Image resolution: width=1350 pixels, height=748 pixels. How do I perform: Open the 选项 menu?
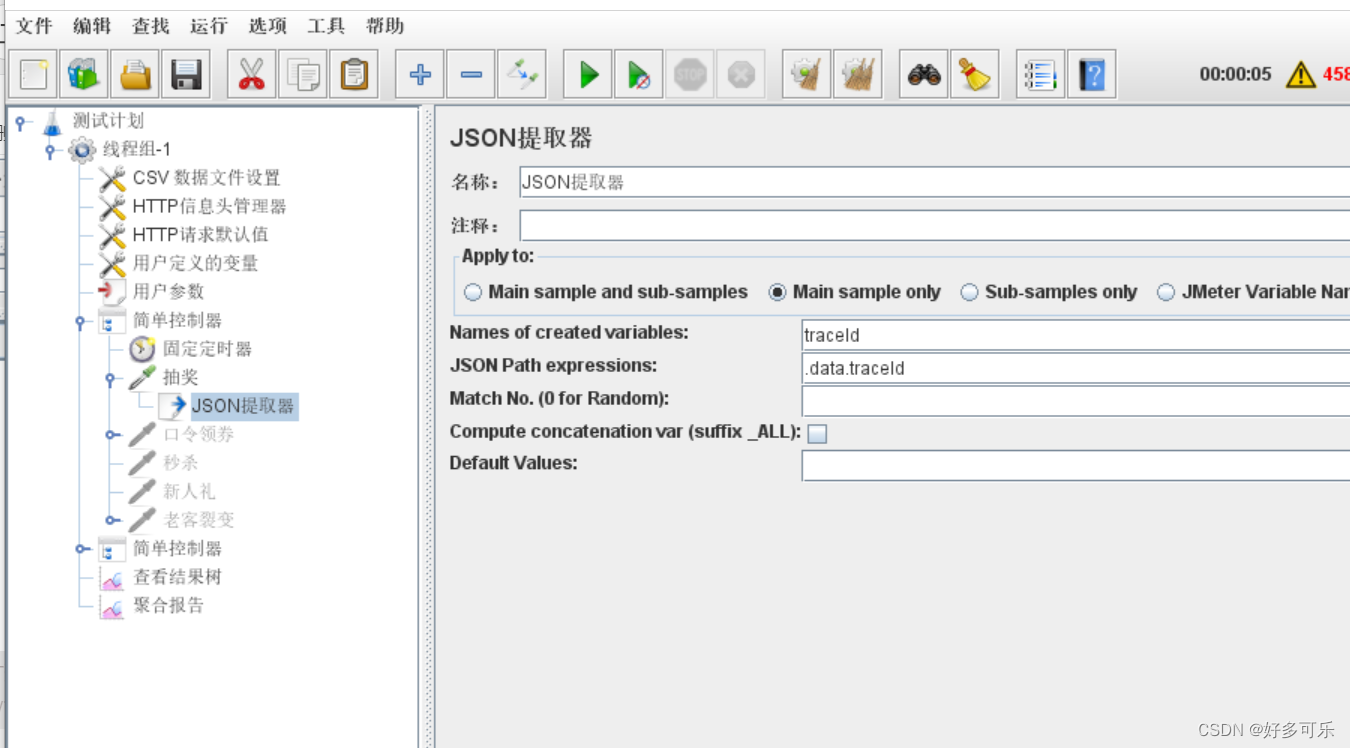pos(267,26)
